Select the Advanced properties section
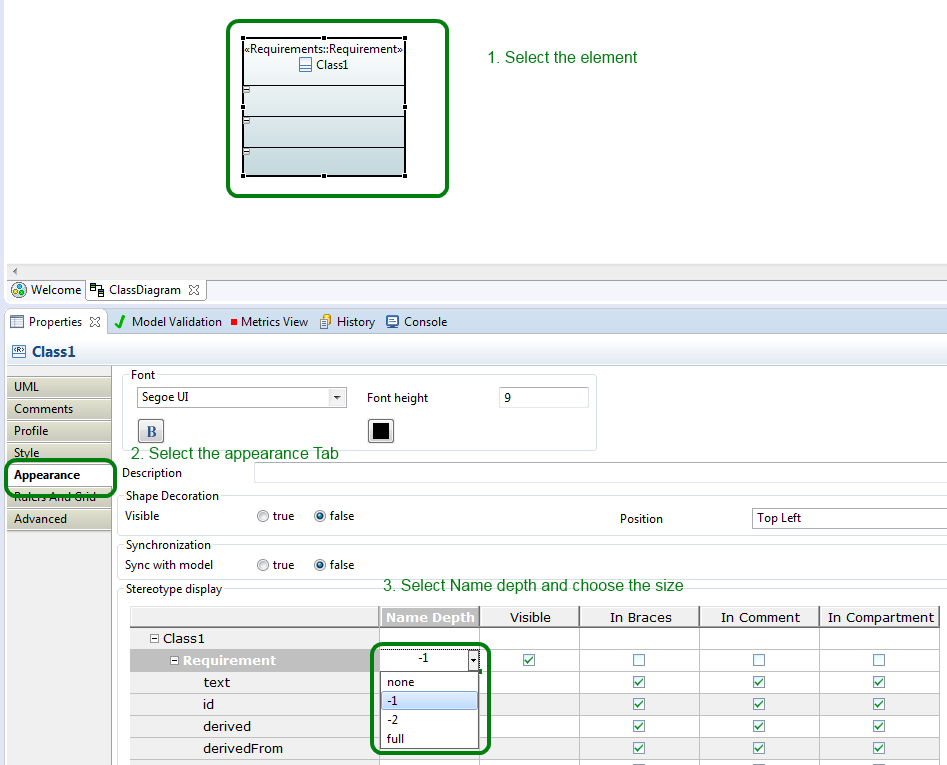Viewport: 947px width, 765px height. (x=59, y=519)
